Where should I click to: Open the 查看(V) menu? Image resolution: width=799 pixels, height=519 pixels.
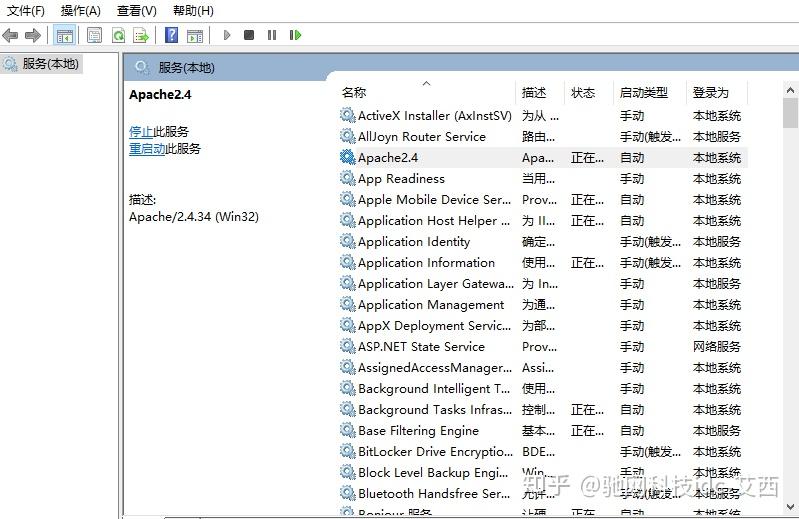[137, 11]
